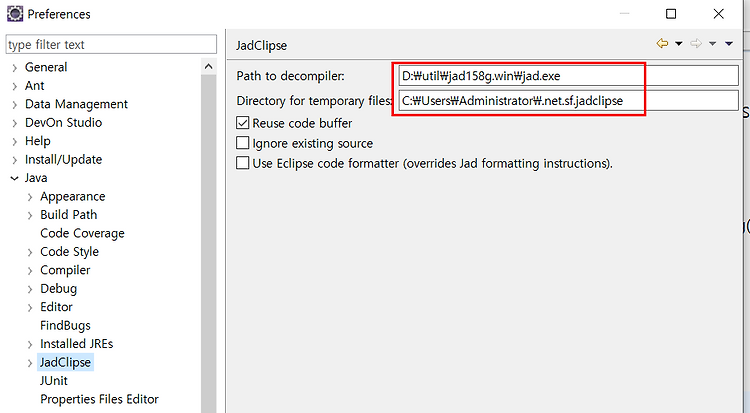The height and width of the screenshot is (413, 750).
Task: Expand the Editor node
Action: pos(30,307)
